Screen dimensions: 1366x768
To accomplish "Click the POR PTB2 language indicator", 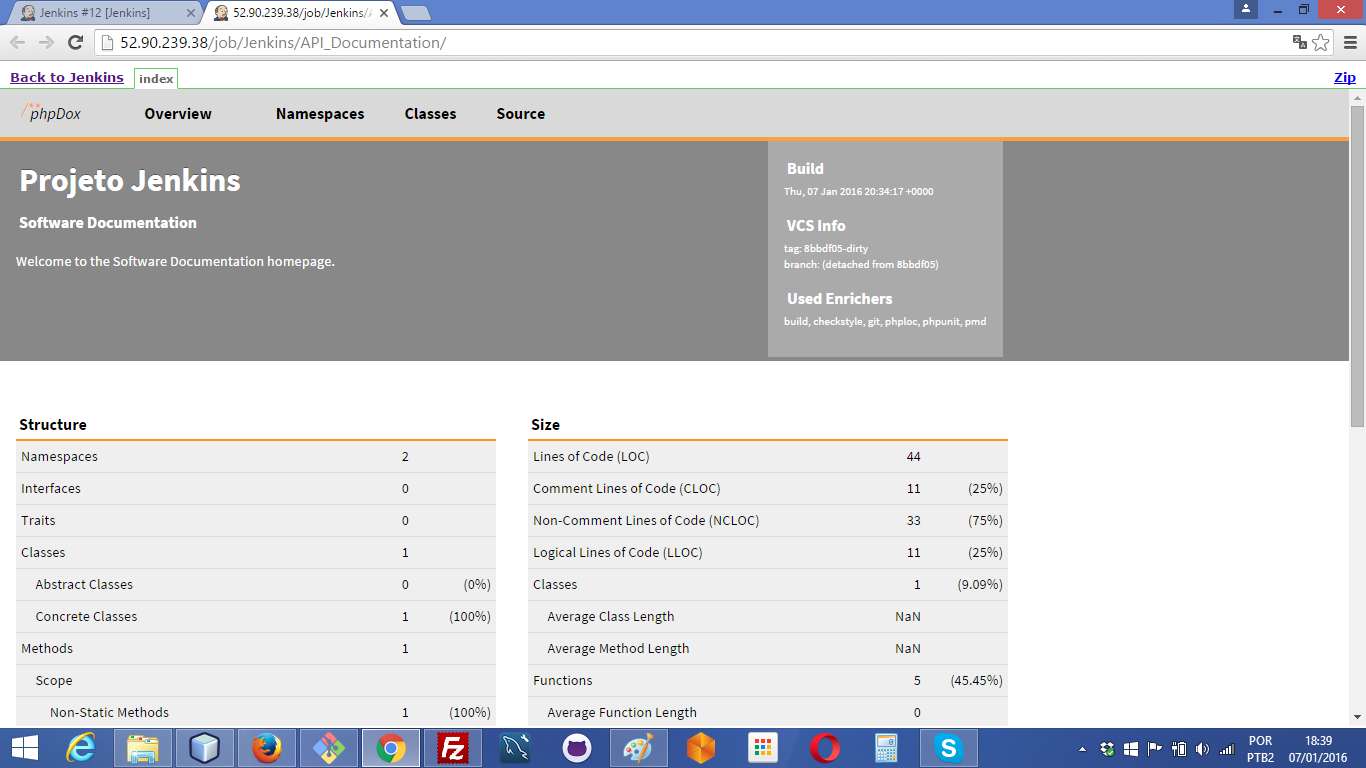I will pos(1261,748).
